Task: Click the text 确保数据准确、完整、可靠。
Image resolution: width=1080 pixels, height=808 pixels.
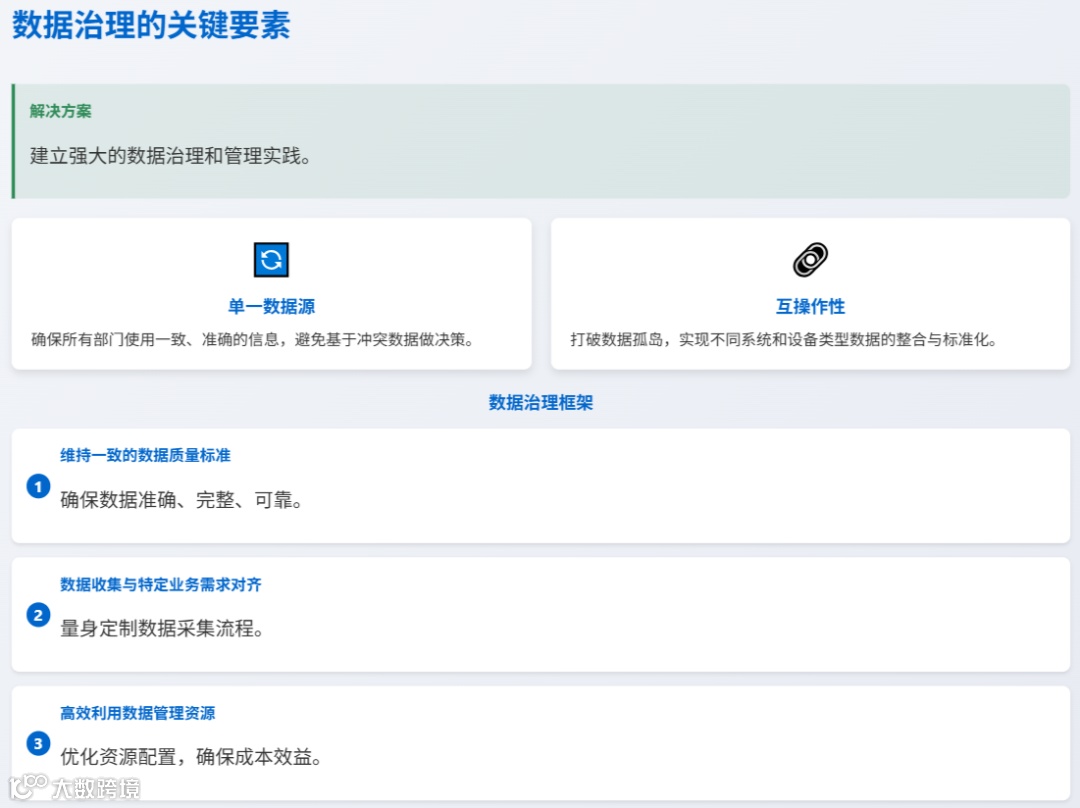Action: pyautogui.click(x=182, y=500)
